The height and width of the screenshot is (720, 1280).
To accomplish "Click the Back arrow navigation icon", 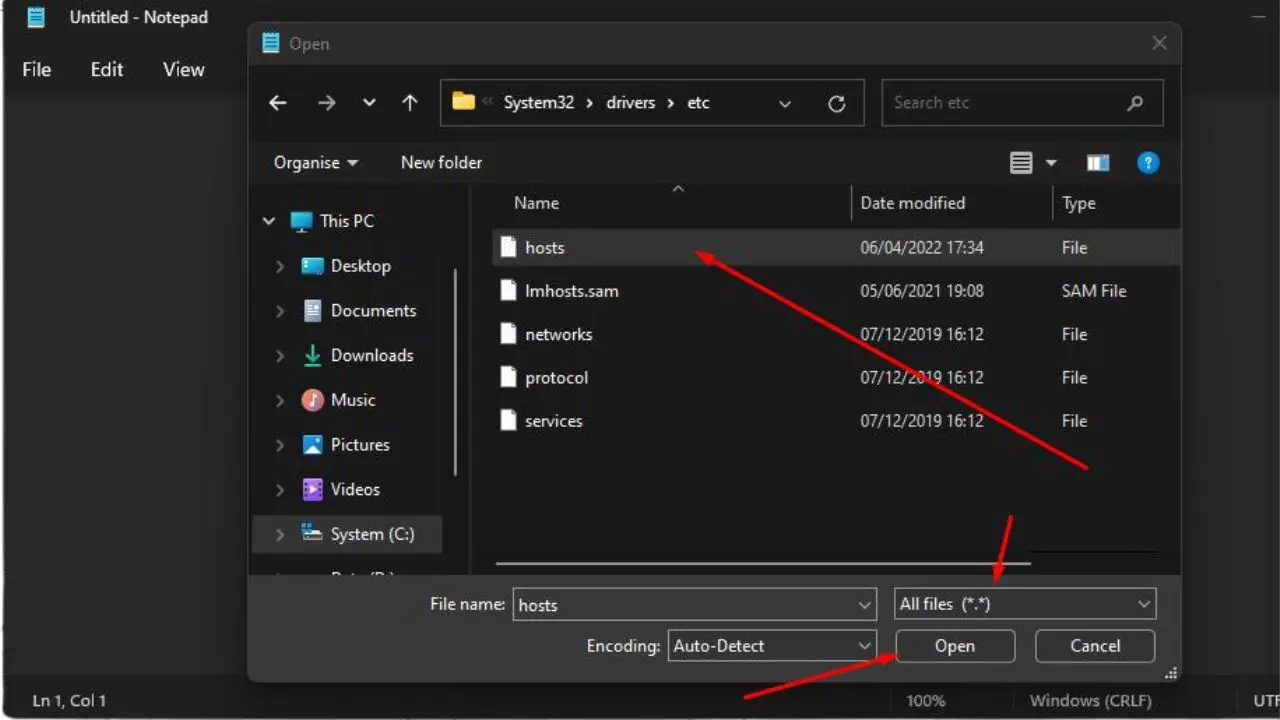I will (x=278, y=103).
